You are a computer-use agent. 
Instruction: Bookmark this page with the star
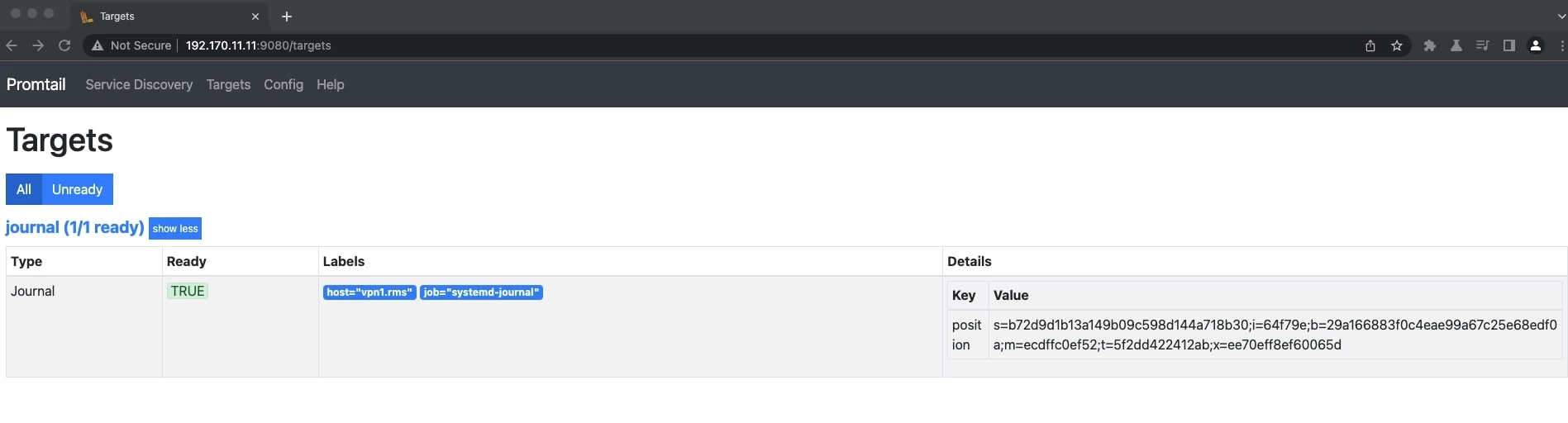[x=1397, y=45]
